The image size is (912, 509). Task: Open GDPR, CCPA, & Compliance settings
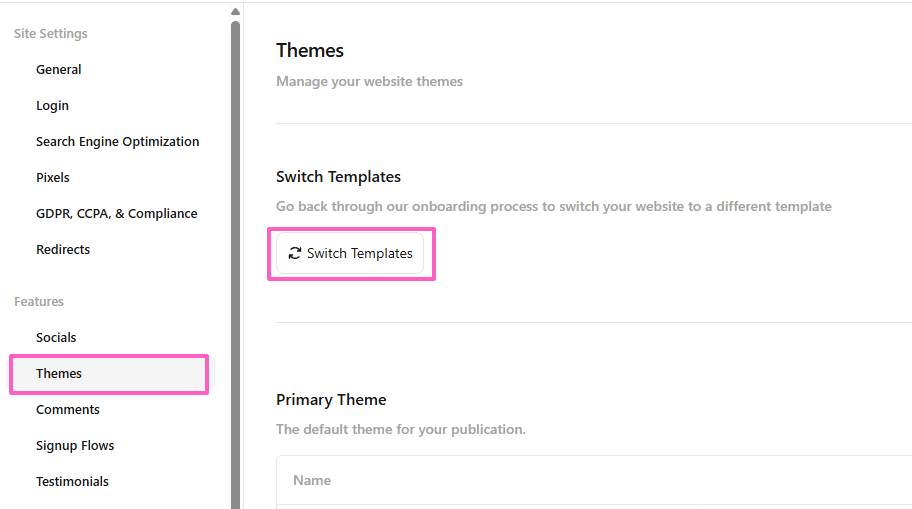coord(116,214)
